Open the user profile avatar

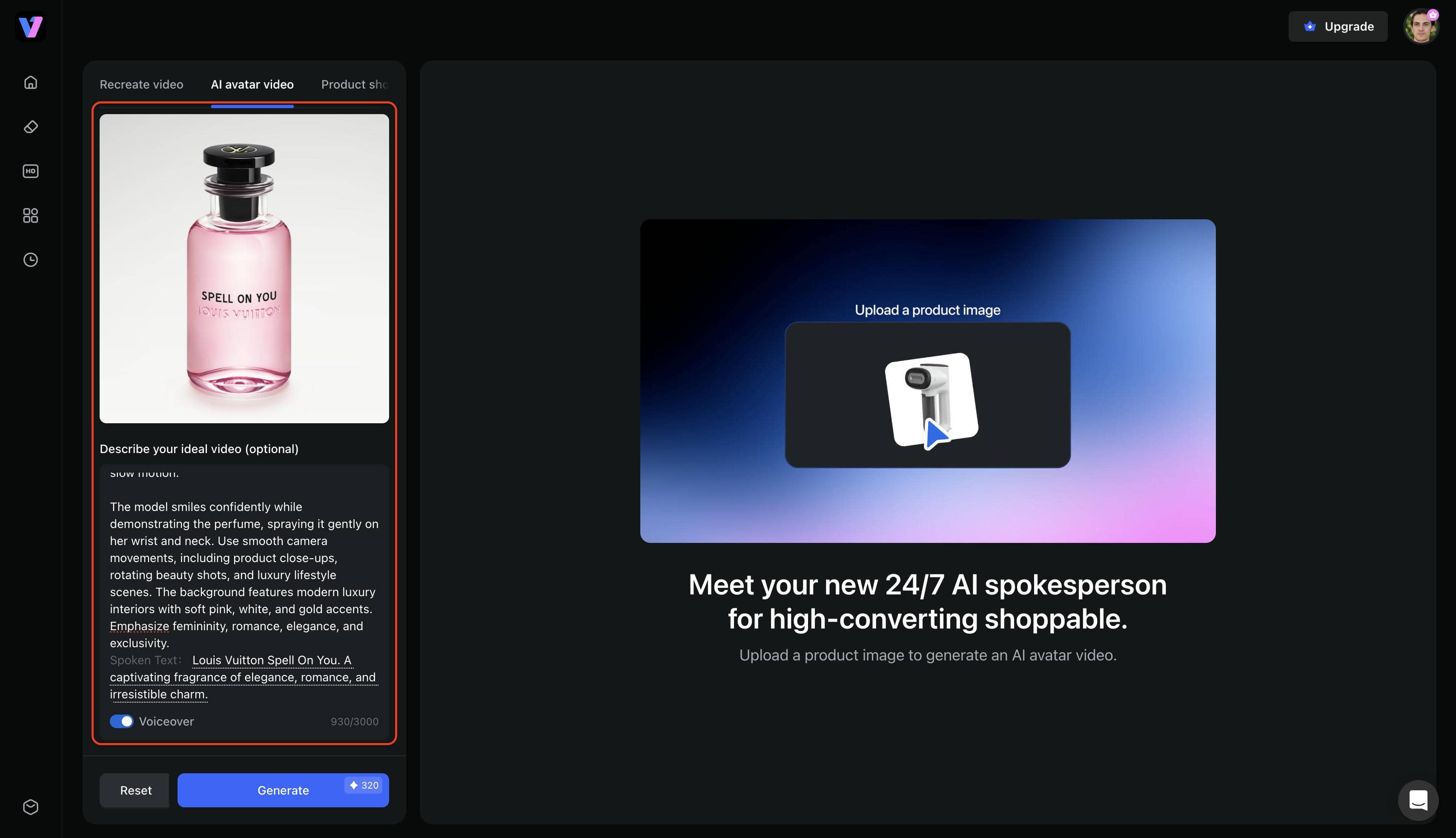click(1421, 26)
